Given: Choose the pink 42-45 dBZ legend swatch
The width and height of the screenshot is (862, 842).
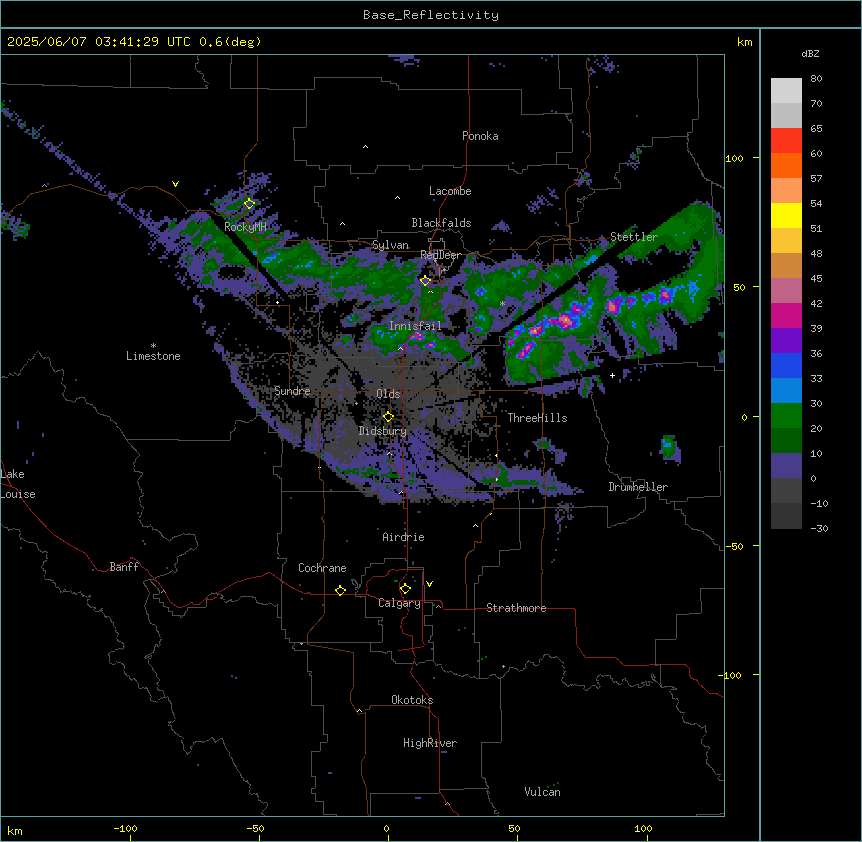Looking at the screenshot, I should pos(786,291).
